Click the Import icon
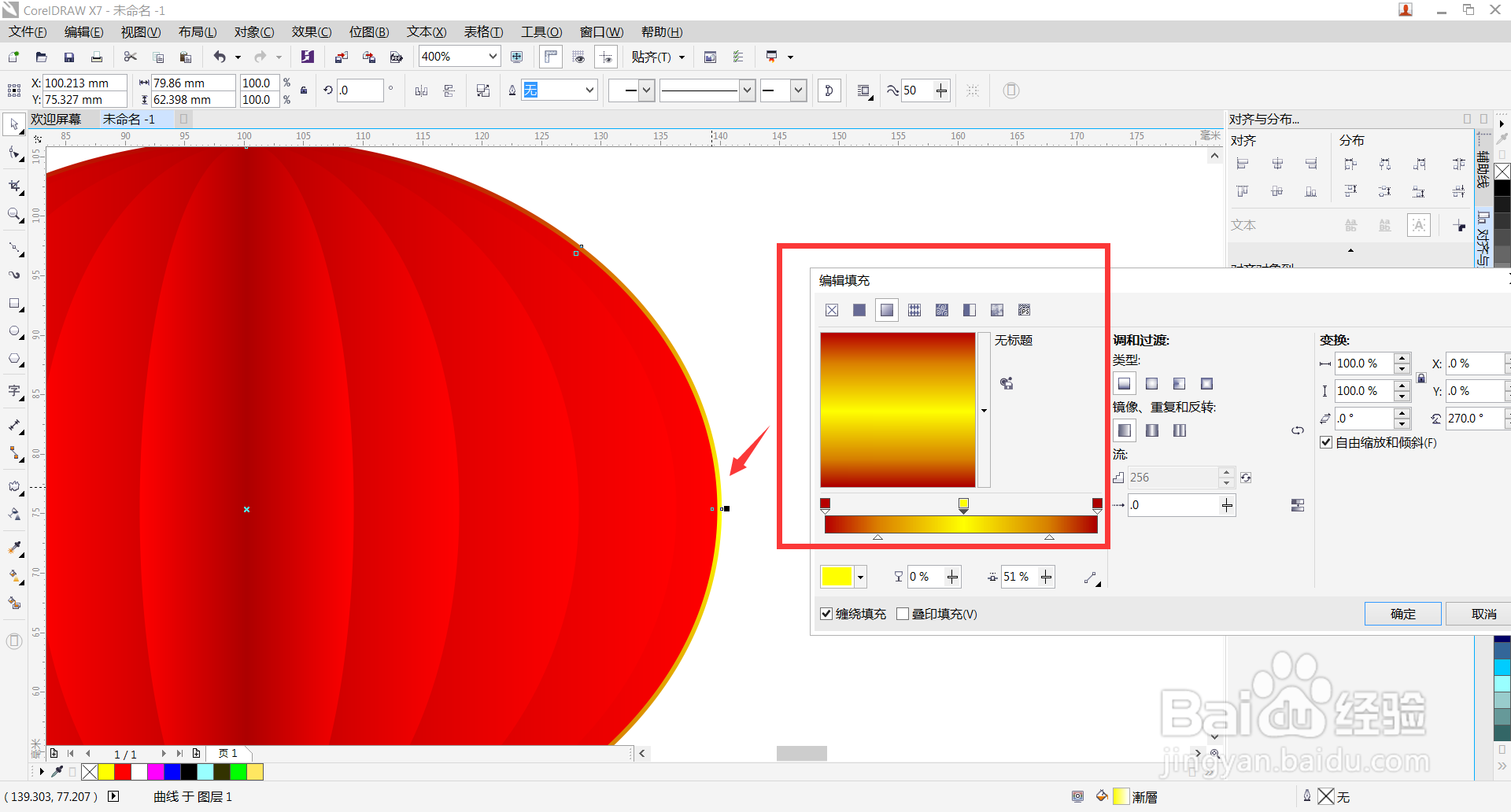This screenshot has width=1511, height=812. (x=341, y=57)
